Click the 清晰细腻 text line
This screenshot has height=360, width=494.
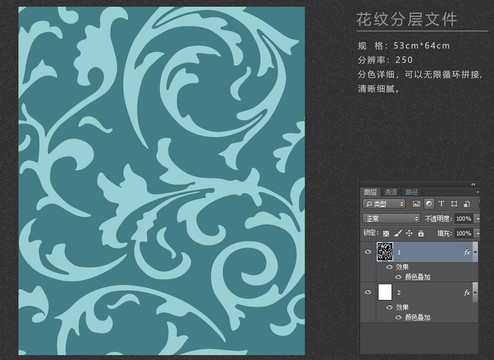pos(379,89)
